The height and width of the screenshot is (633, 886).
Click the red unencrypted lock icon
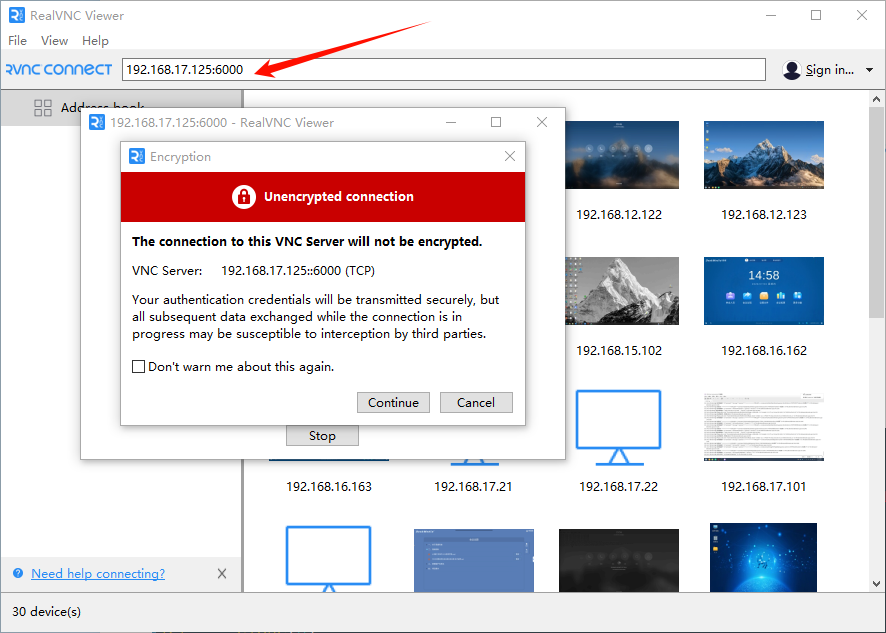(244, 197)
